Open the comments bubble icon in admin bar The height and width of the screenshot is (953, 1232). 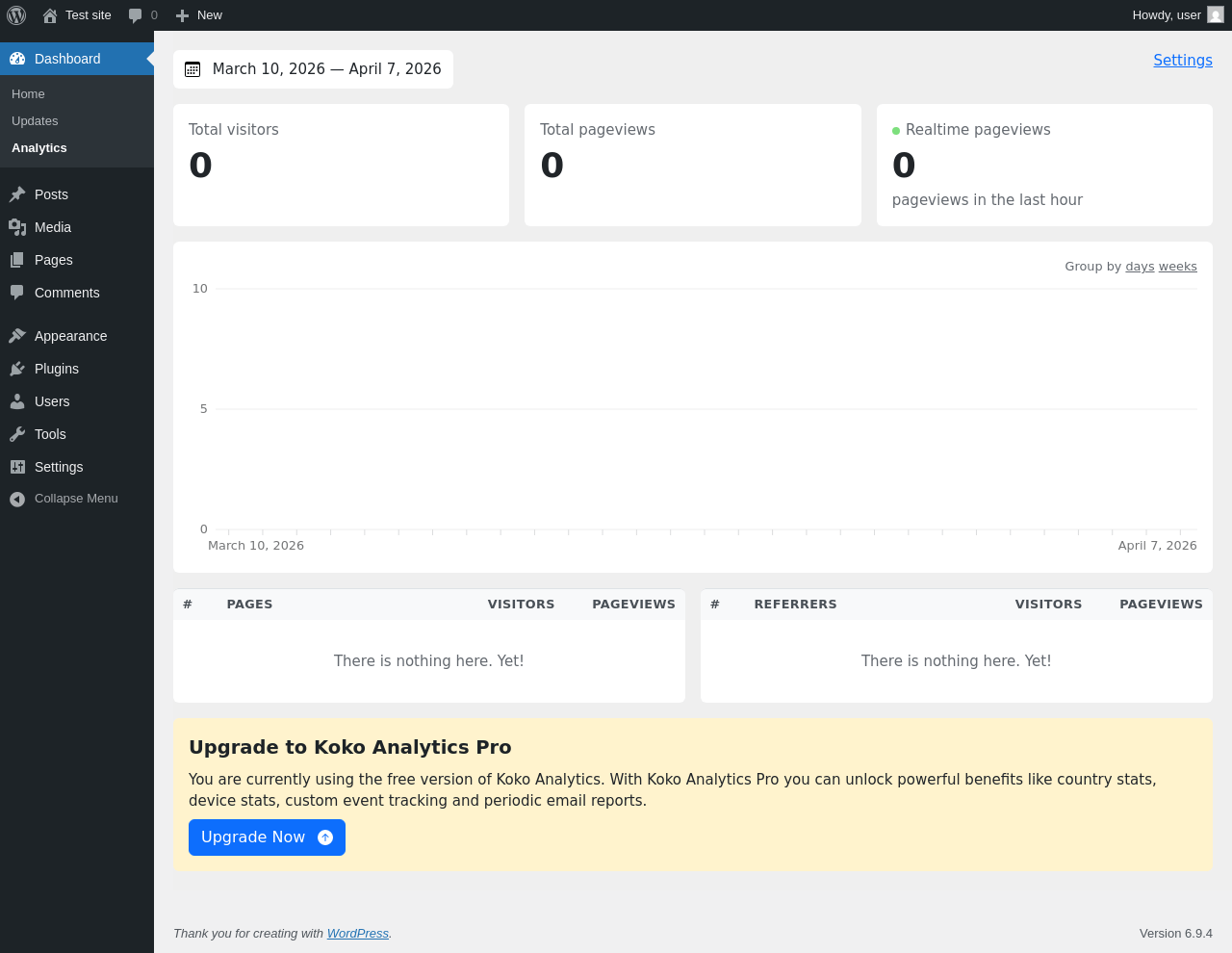[x=136, y=15]
